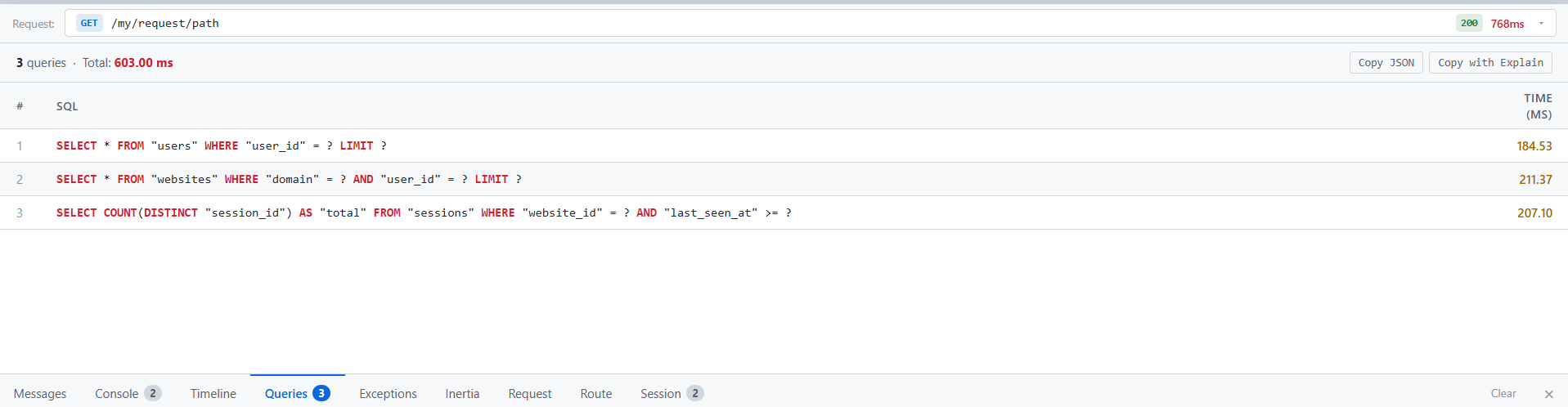
Task: Open the Console tab
Action: (x=128, y=394)
